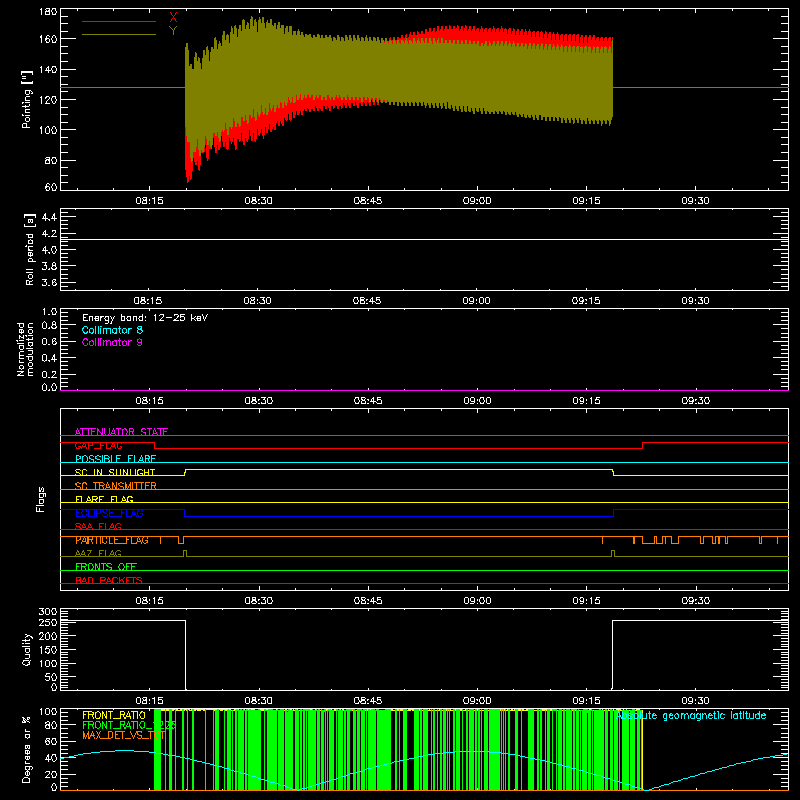The height and width of the screenshot is (800, 800).
Task: Click the GAP_FLAG label
Action: [98, 445]
